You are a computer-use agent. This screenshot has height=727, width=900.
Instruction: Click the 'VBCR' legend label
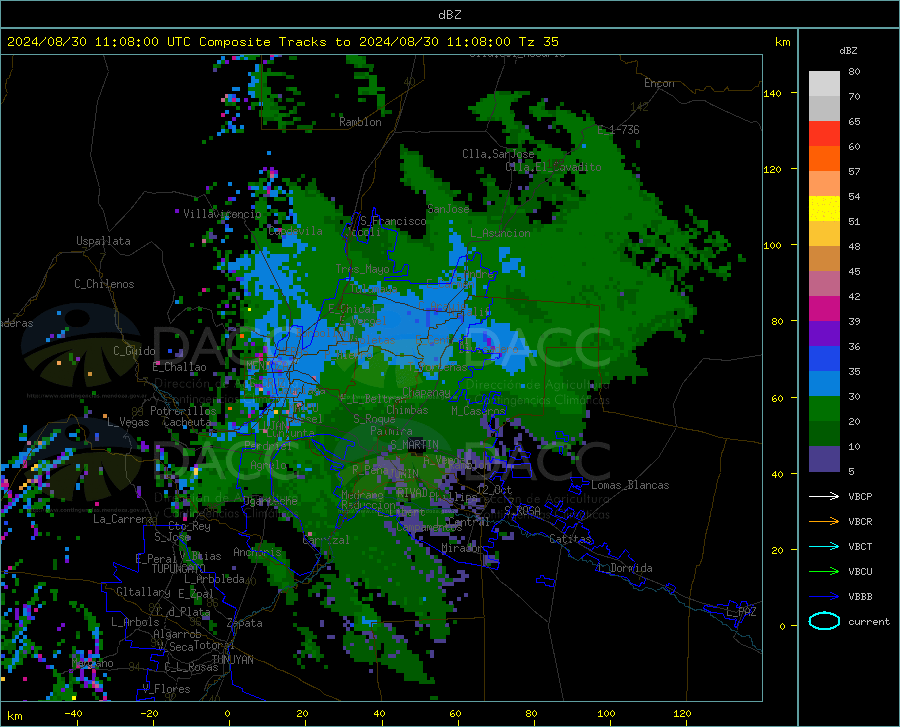pyautogui.click(x=860, y=522)
